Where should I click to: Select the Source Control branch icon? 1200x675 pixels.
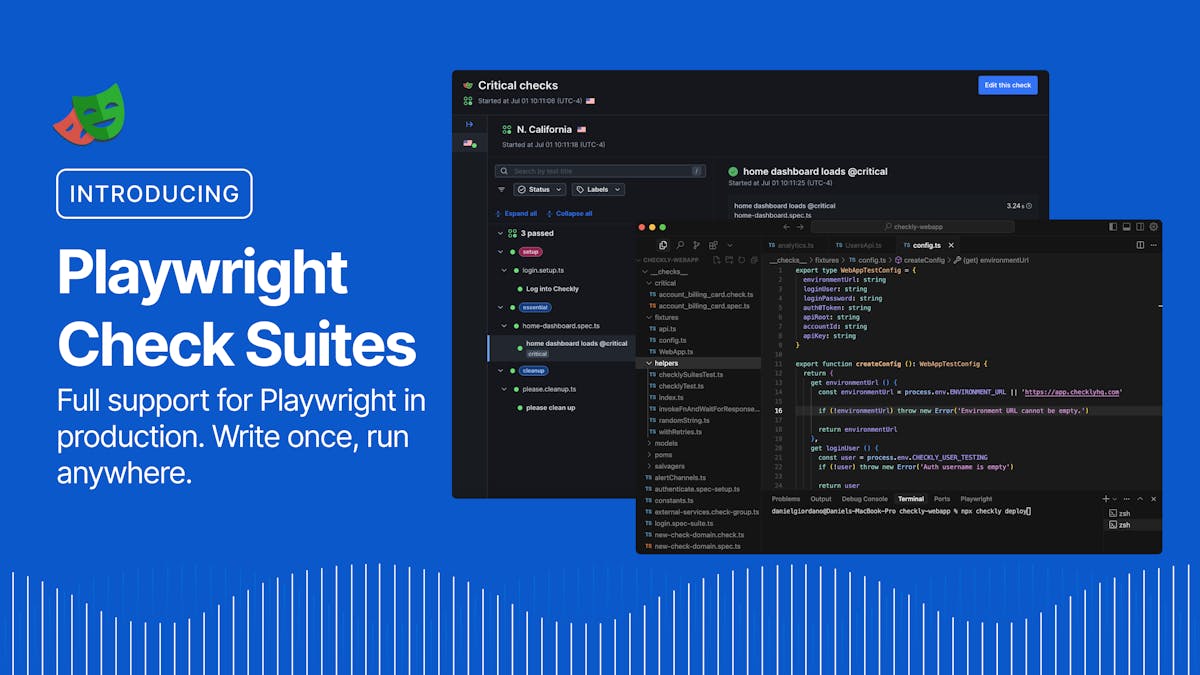coord(697,245)
